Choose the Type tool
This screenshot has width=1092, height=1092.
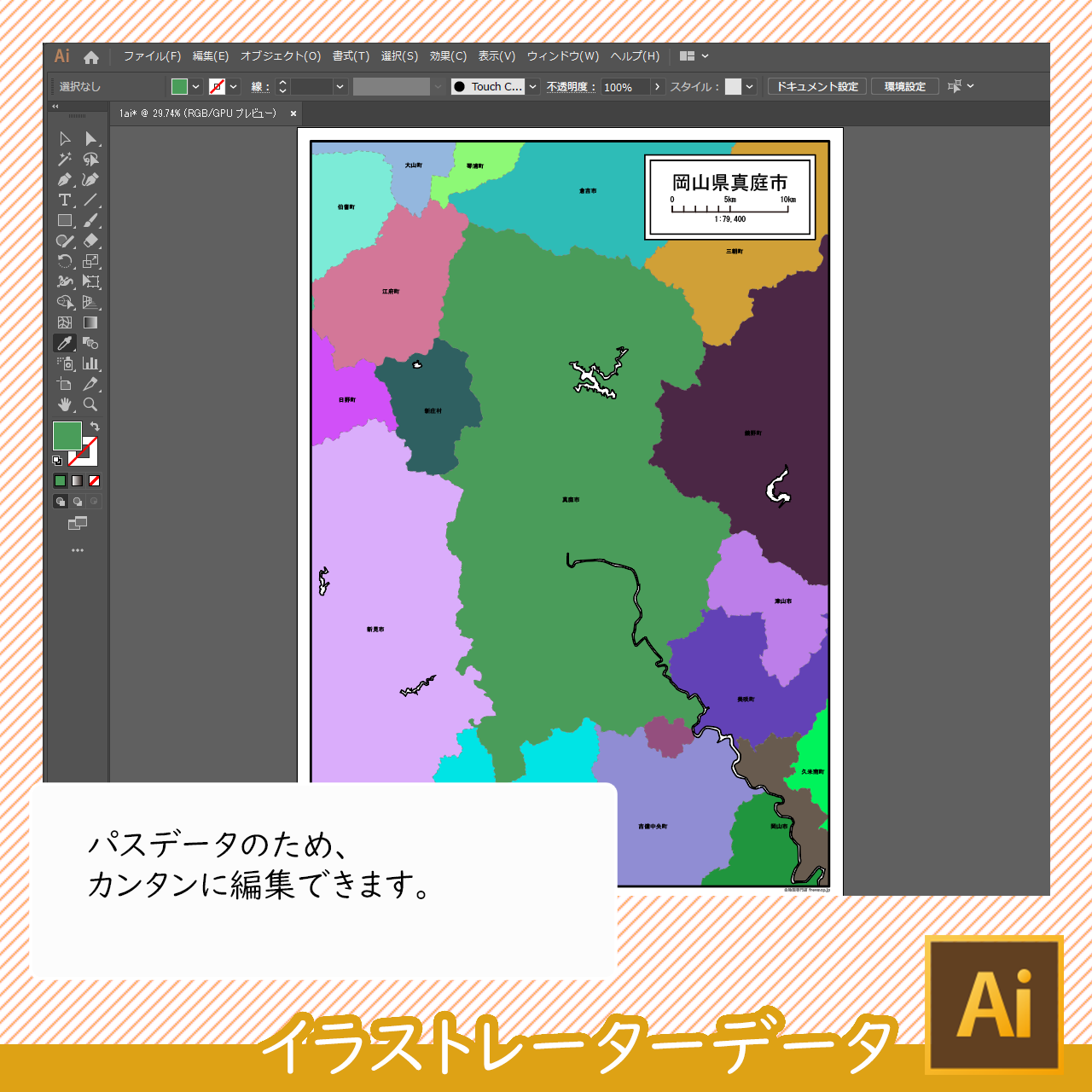[65, 200]
